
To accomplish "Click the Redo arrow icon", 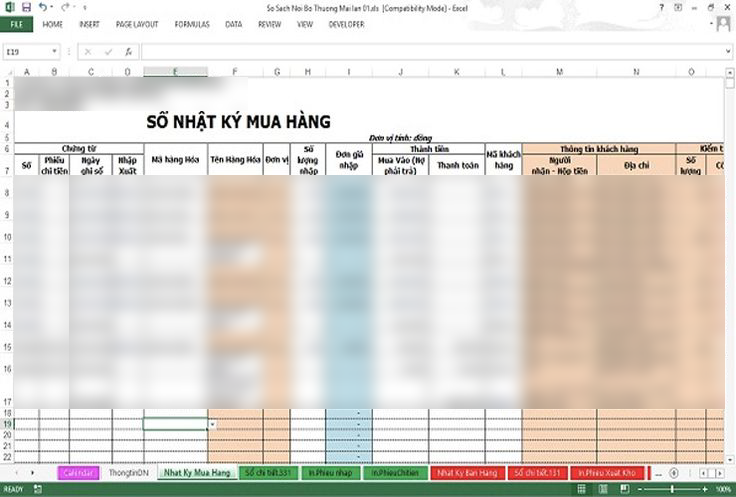I will (65, 7).
